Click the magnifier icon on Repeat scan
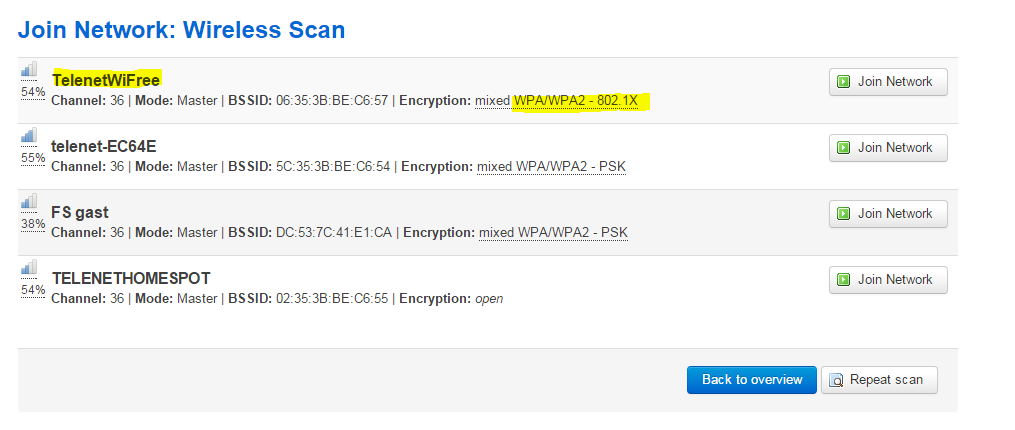The width and height of the screenshot is (1015, 430). click(836, 380)
